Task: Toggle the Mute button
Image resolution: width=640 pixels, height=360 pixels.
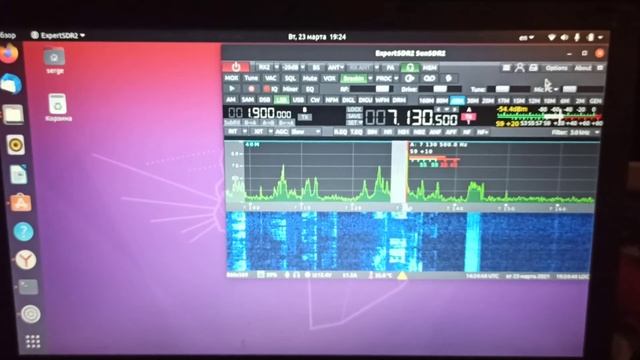Action: (x=310, y=78)
